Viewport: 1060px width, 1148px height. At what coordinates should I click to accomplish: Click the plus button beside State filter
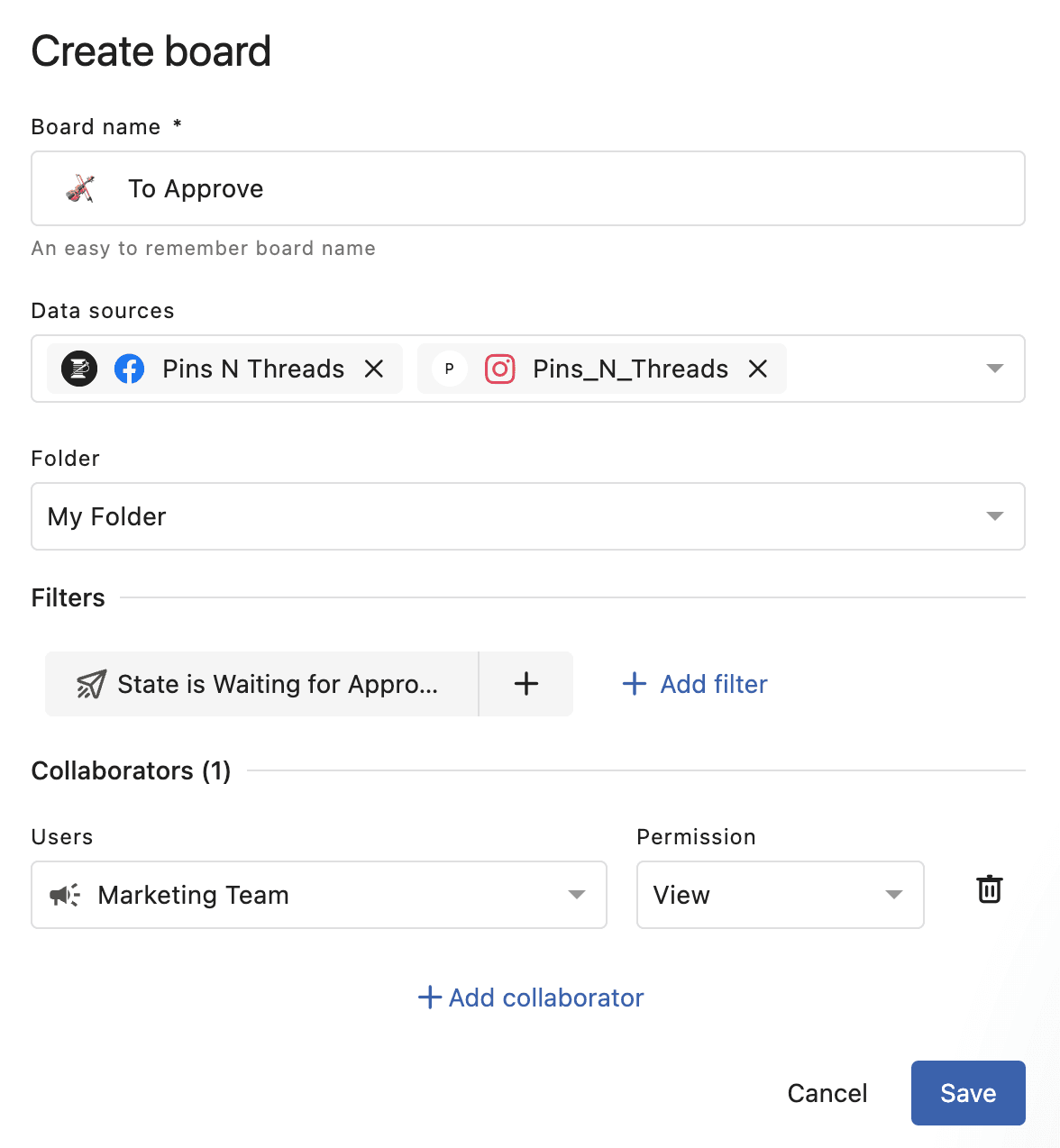coord(526,684)
